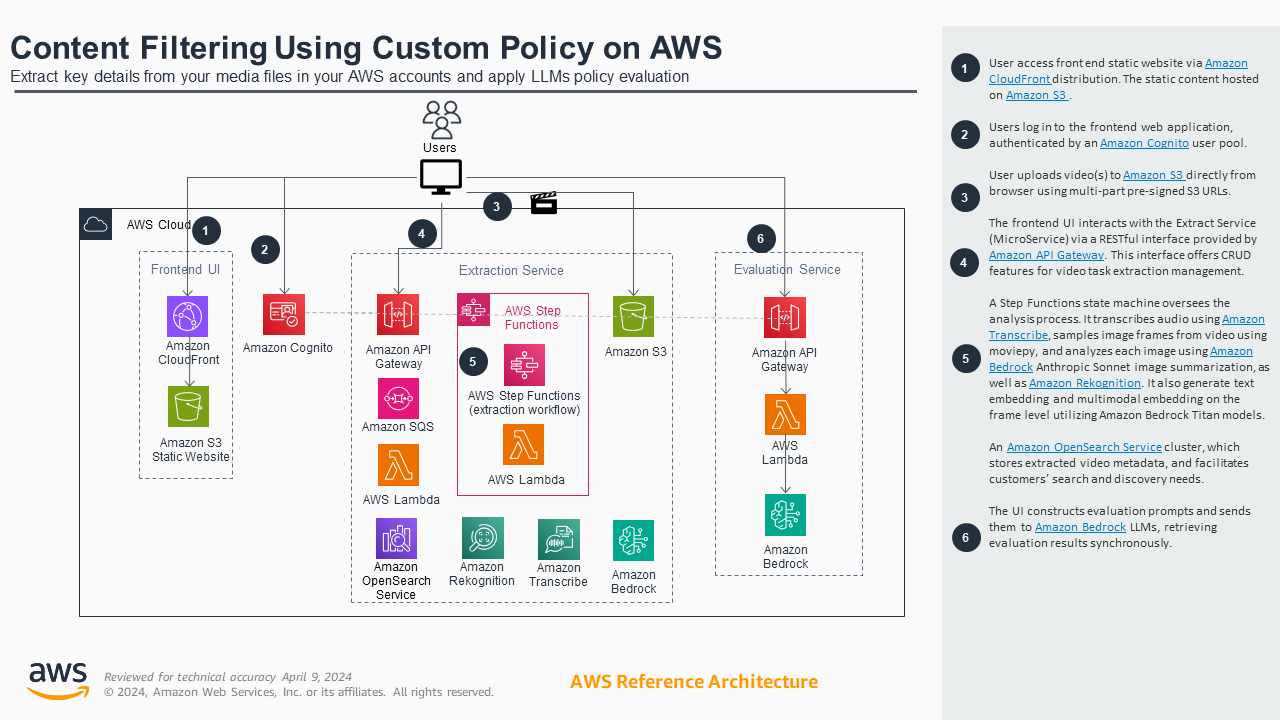Select the 'Extraction Service' group label
Image resolution: width=1280 pixels, height=720 pixels.
[x=511, y=271]
